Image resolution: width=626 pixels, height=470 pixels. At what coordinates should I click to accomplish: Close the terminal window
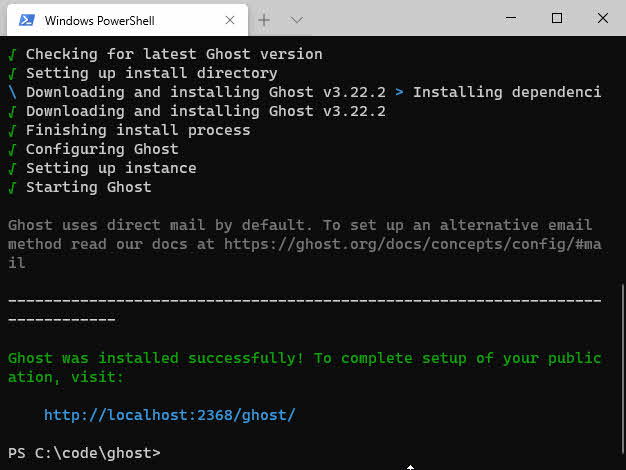coord(603,18)
